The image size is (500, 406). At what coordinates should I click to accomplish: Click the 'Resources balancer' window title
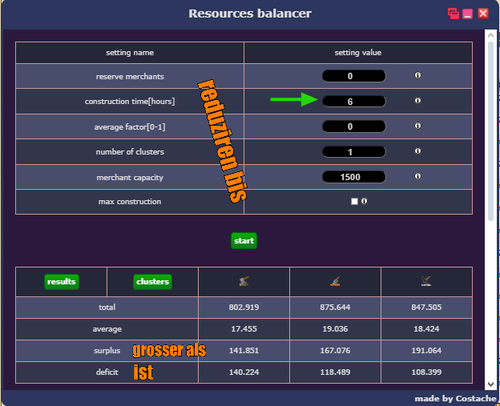point(250,14)
